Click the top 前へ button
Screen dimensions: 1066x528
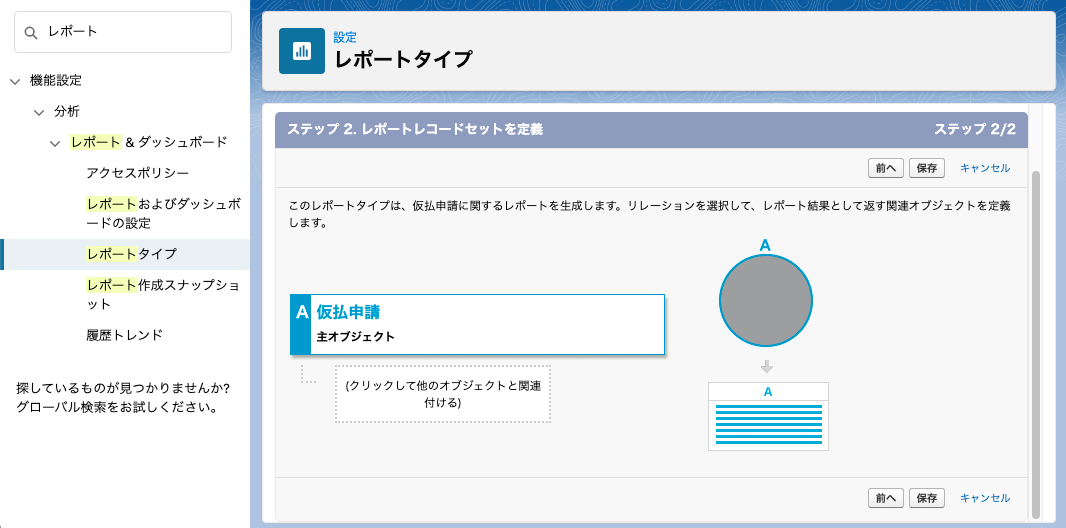click(886, 168)
